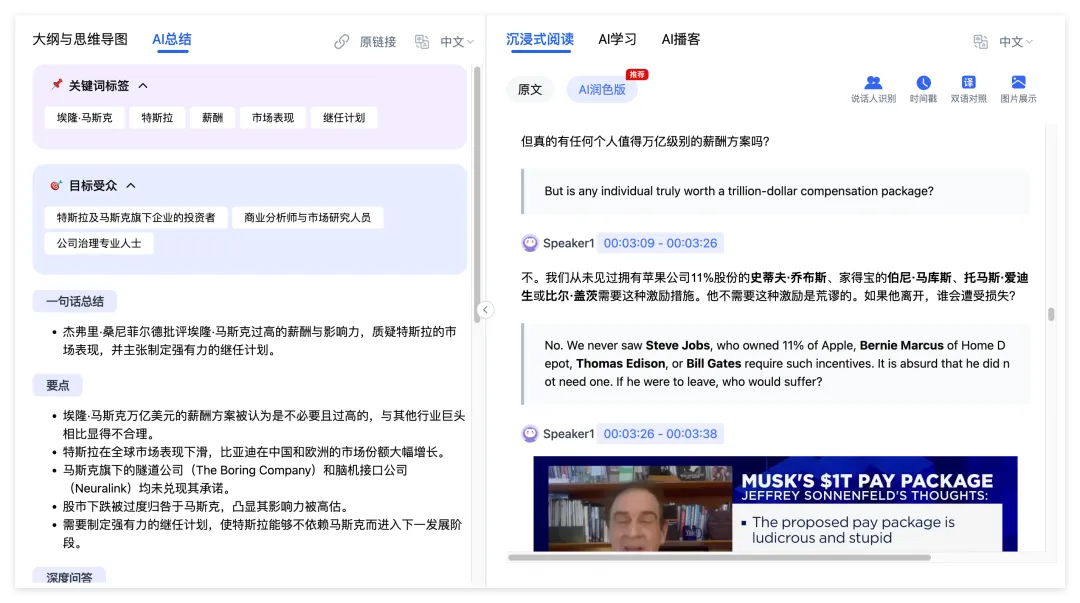Click the translate icon in right panel header
The width and height of the screenshot is (1080, 603).
[981, 42]
